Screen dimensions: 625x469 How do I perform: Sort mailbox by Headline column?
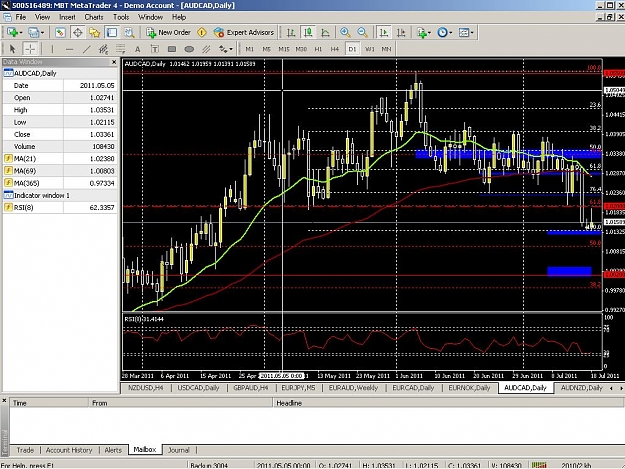coord(448,403)
